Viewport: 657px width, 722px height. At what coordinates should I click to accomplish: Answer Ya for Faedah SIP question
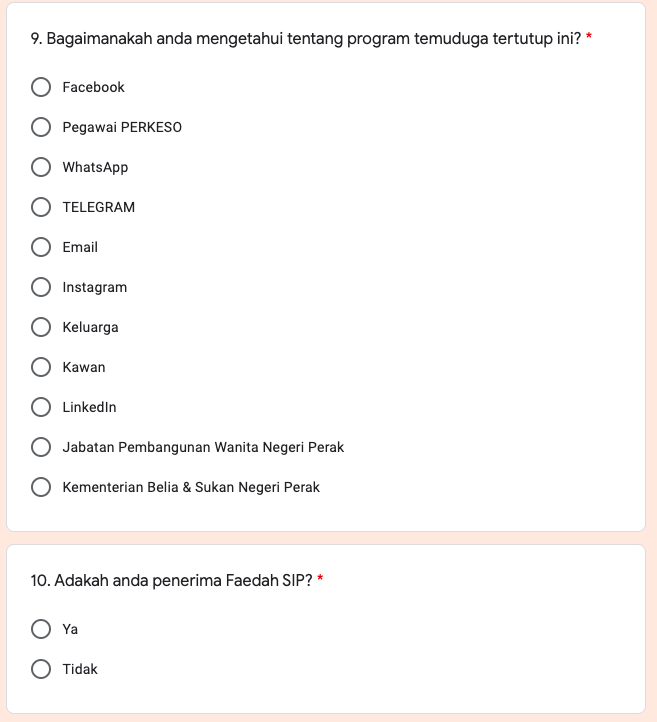point(41,629)
